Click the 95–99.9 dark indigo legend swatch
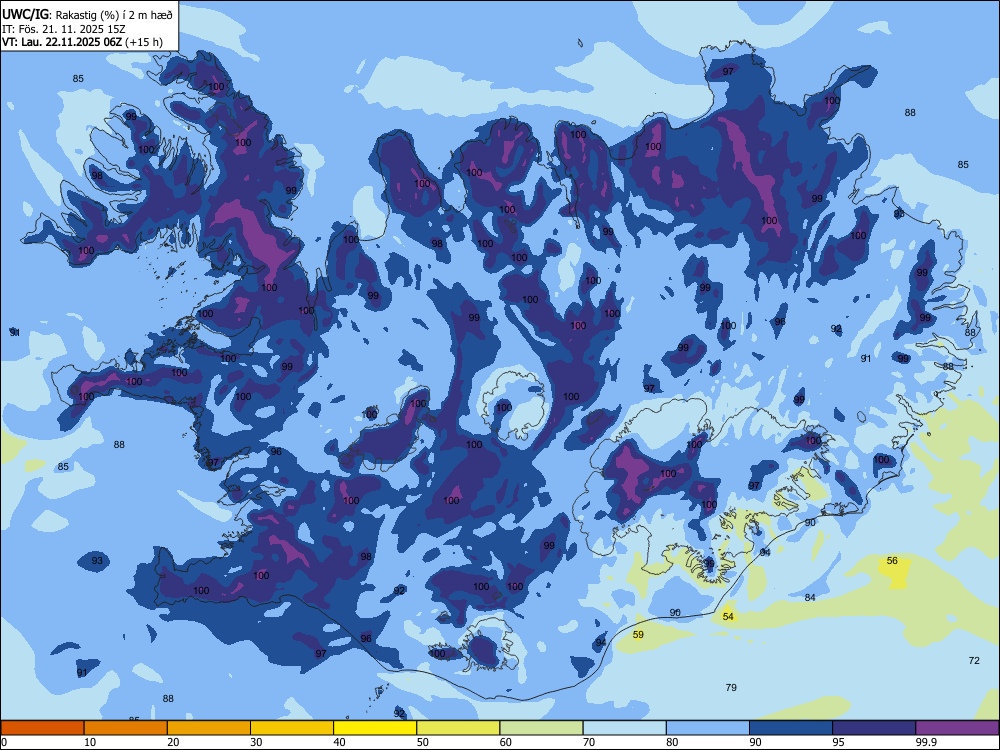 click(x=874, y=728)
